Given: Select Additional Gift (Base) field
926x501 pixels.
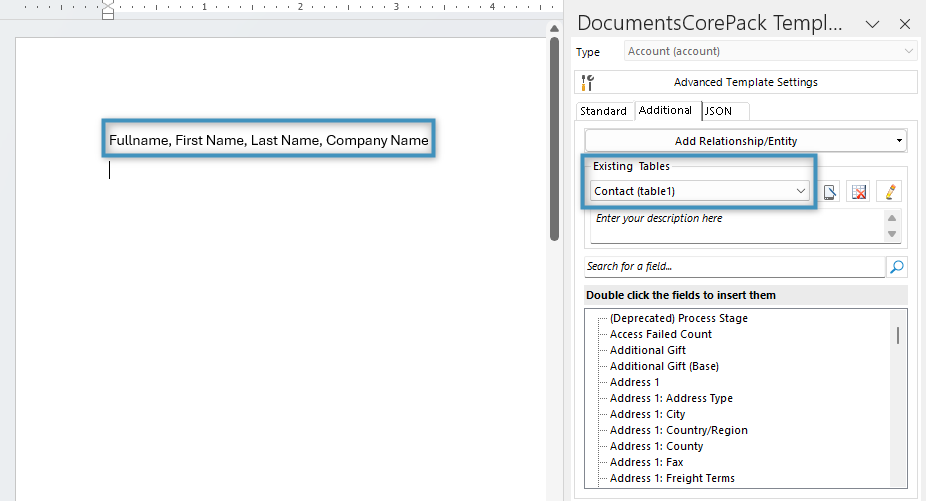Looking at the screenshot, I should click(664, 366).
